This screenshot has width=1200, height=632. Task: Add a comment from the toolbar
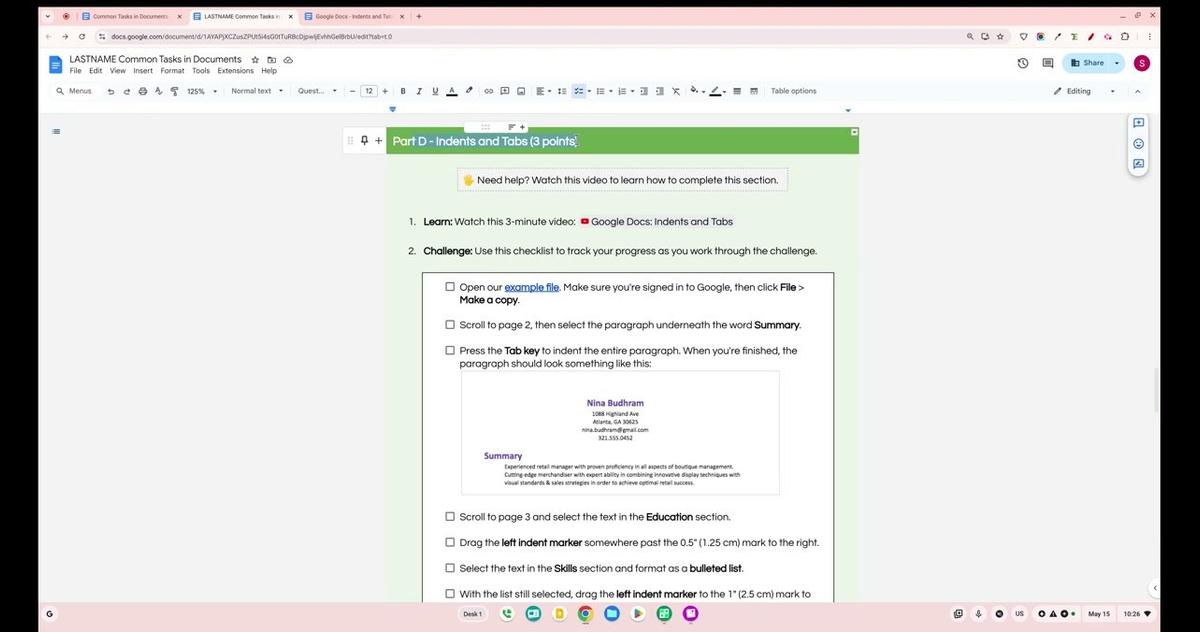point(505,91)
